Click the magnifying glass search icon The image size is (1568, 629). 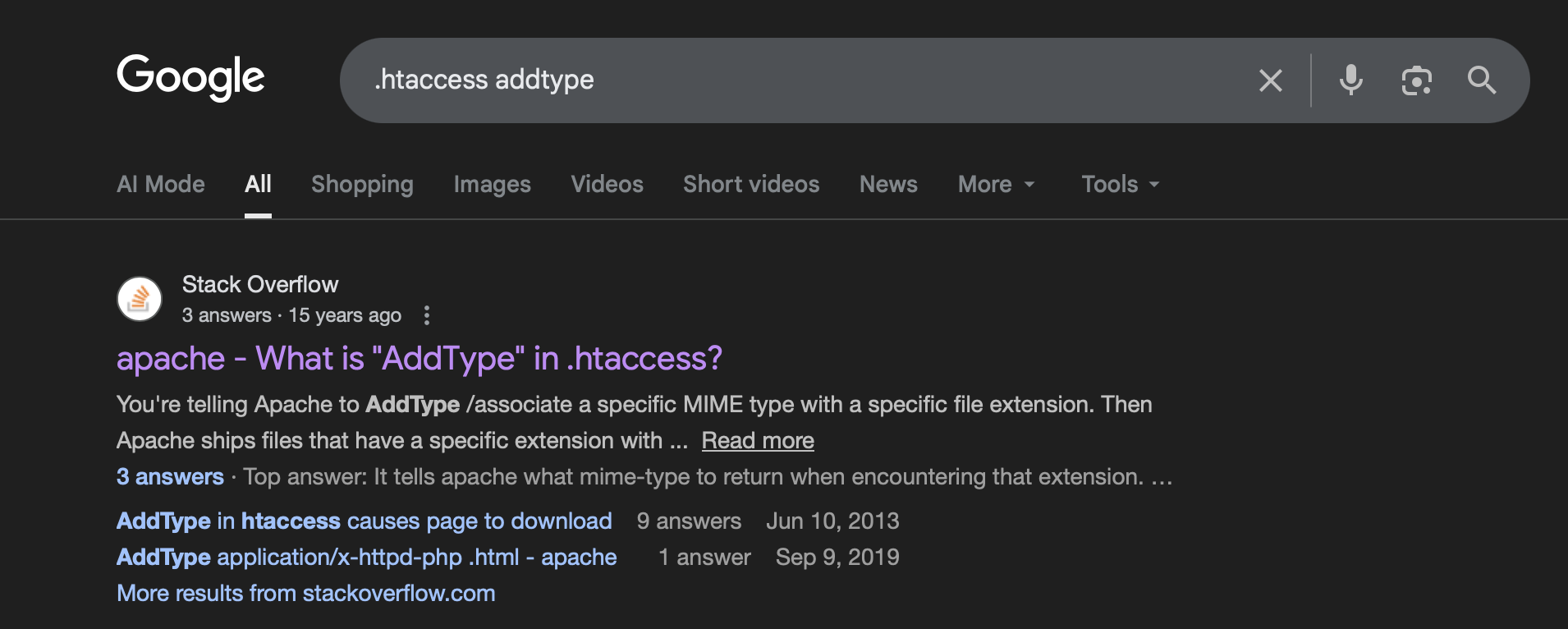pos(1481,80)
